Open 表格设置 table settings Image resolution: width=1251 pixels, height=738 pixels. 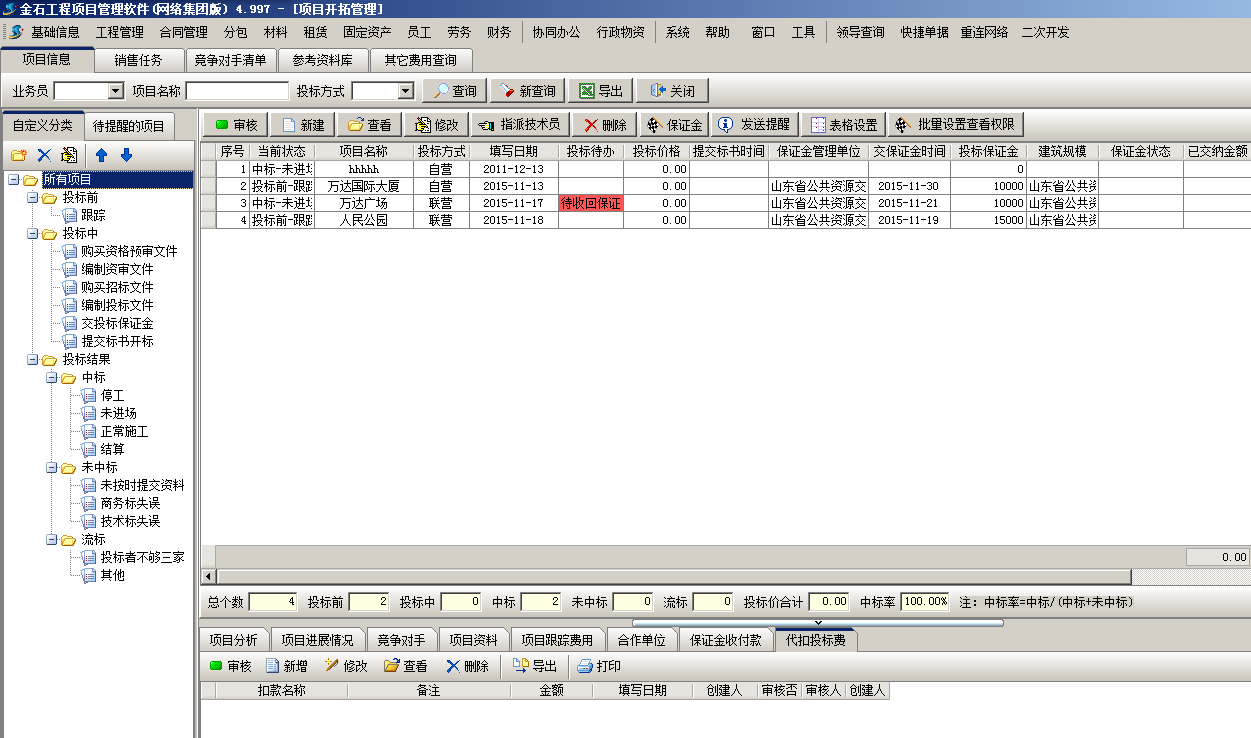(843, 125)
